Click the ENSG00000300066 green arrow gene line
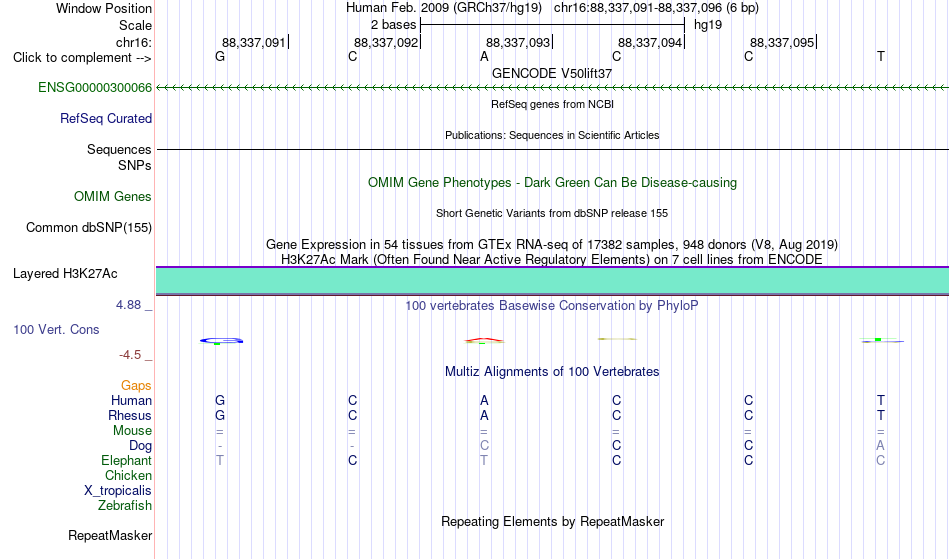This screenshot has width=950, height=559. 553,88
